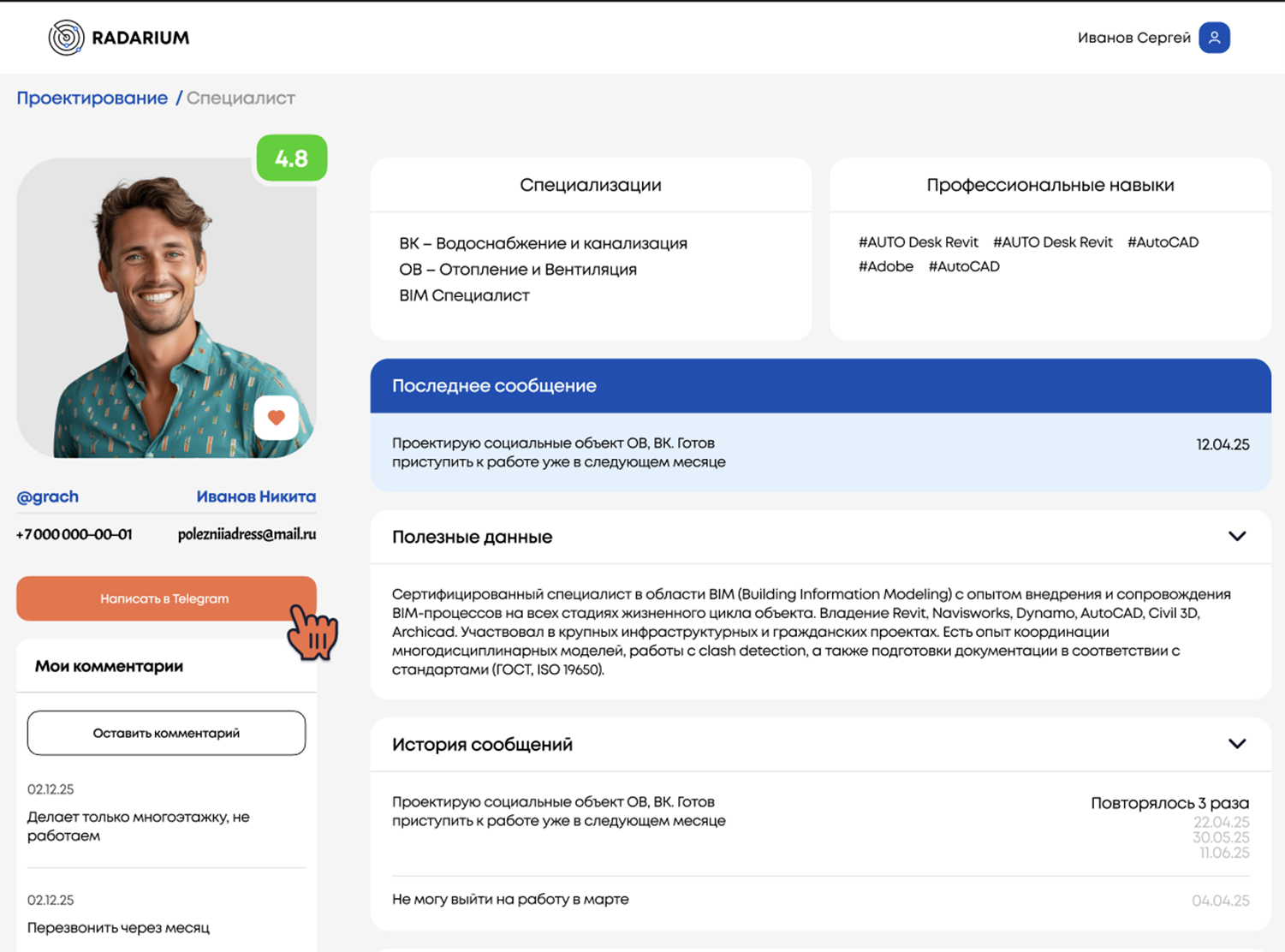Screen dimensions: 1285x952
Task: Click the Специалист breadcrumb
Action: [x=241, y=98]
